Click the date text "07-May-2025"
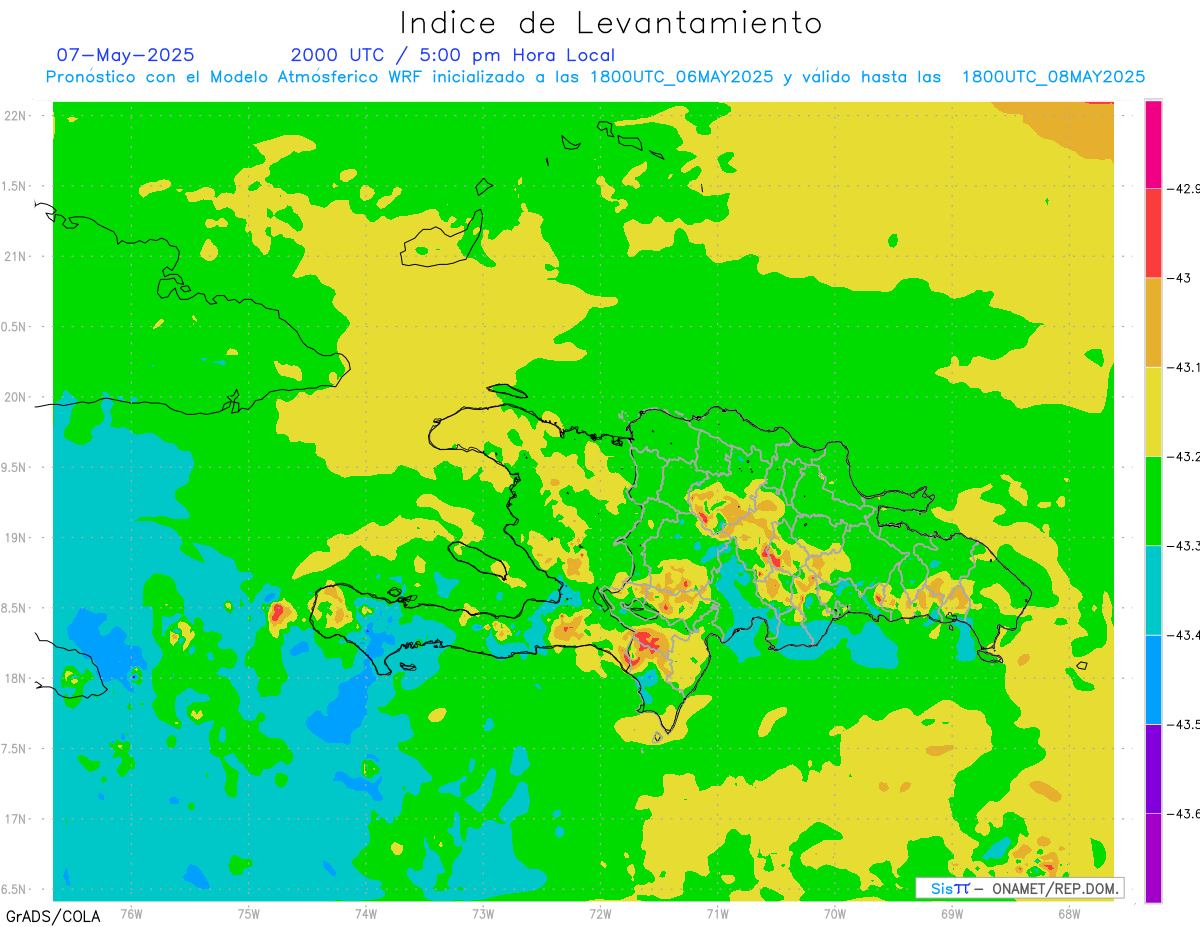Screen dimensions: 1200x927 click(x=125, y=55)
